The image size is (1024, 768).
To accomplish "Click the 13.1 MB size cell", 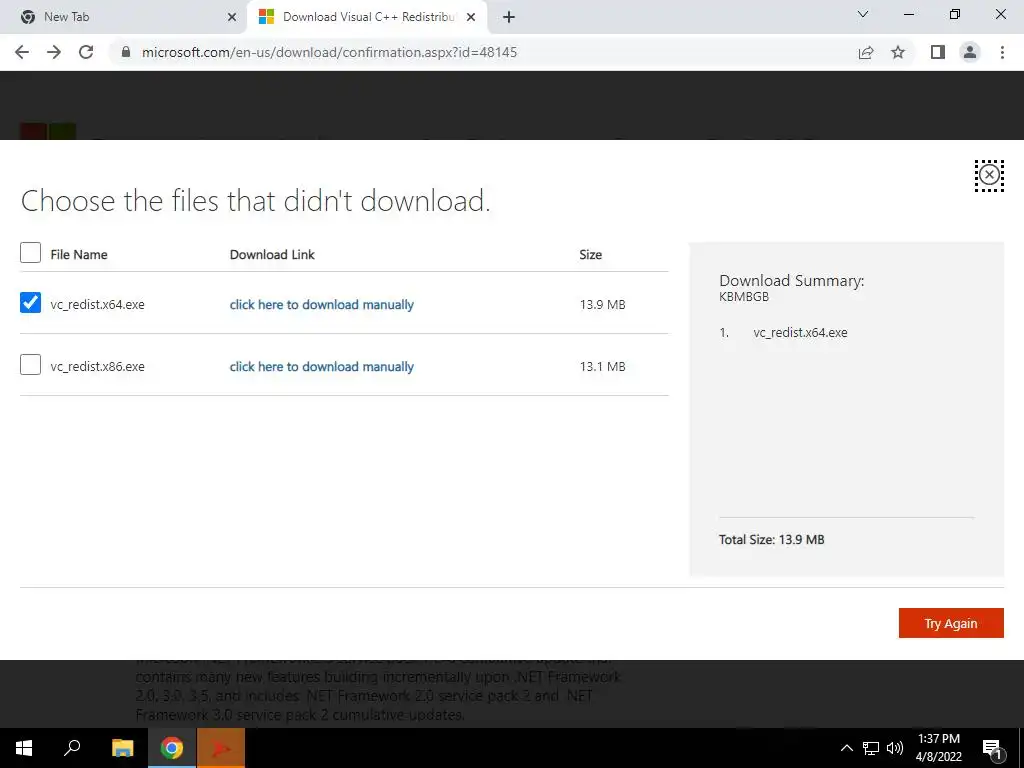I will 602,366.
